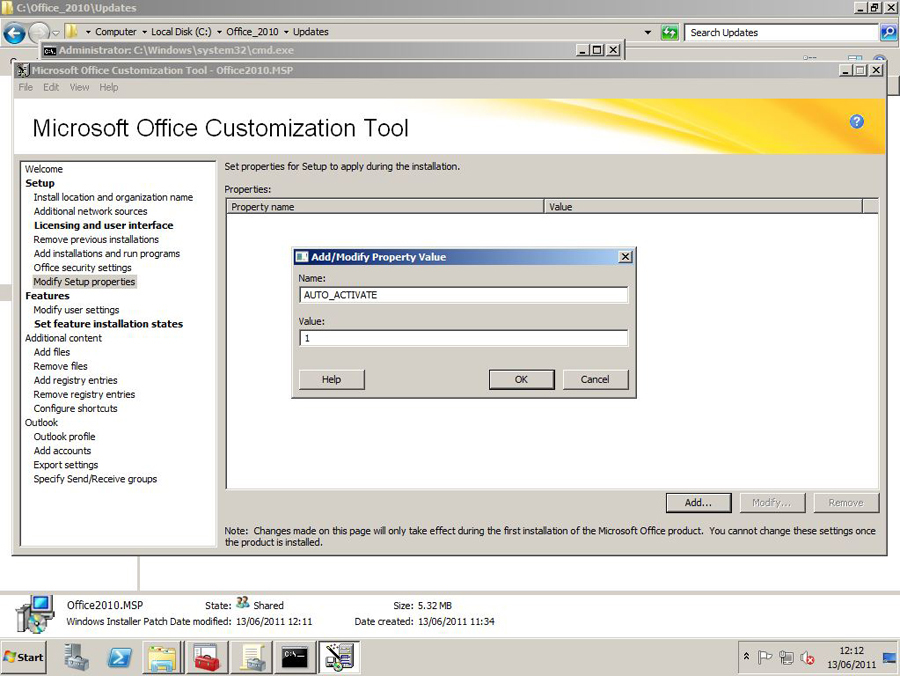
Task: Click the Modify... button
Action: coord(772,503)
